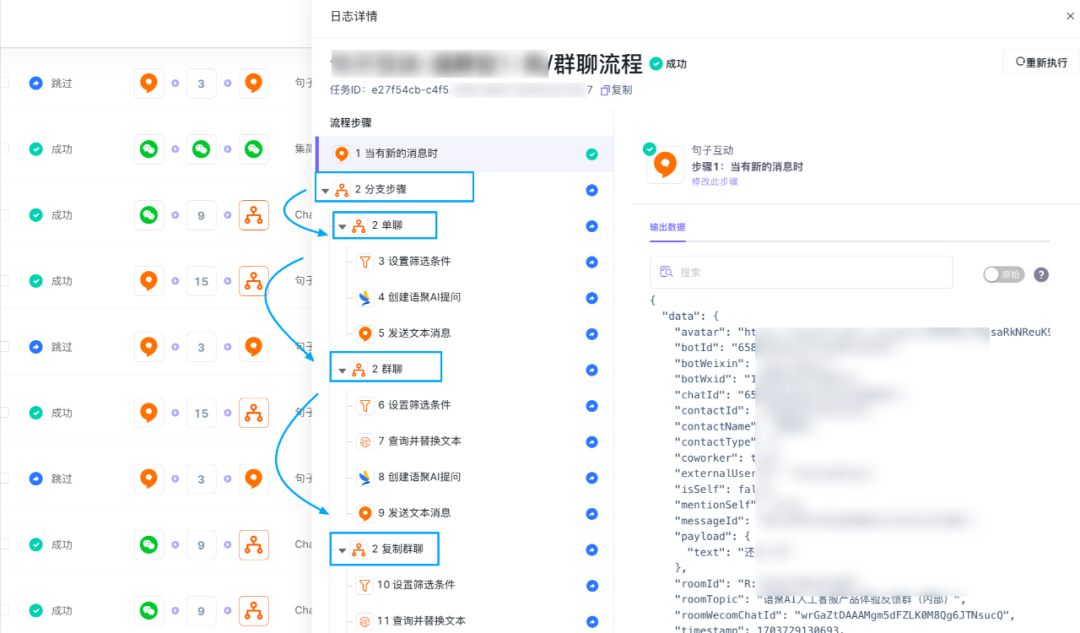Click the step 1 当有新的消息时 trigger icon

click(341, 154)
